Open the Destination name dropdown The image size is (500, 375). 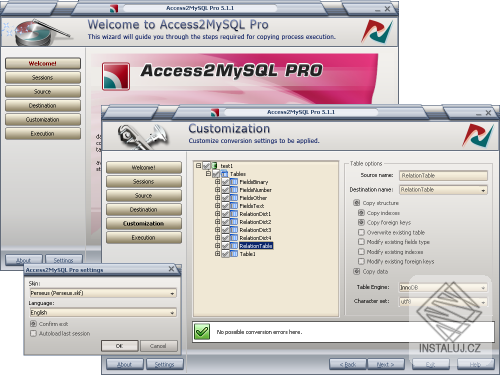[x=483, y=190]
